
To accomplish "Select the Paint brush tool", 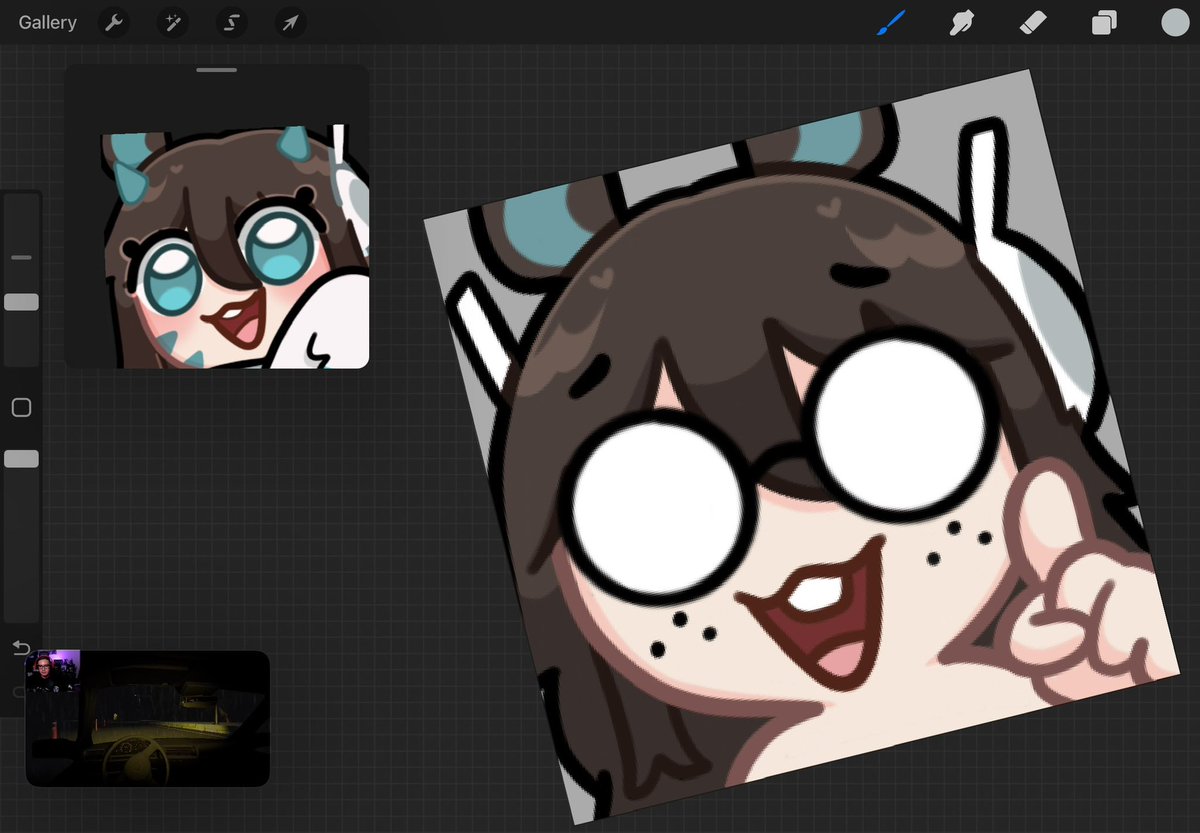I will coord(890,22).
